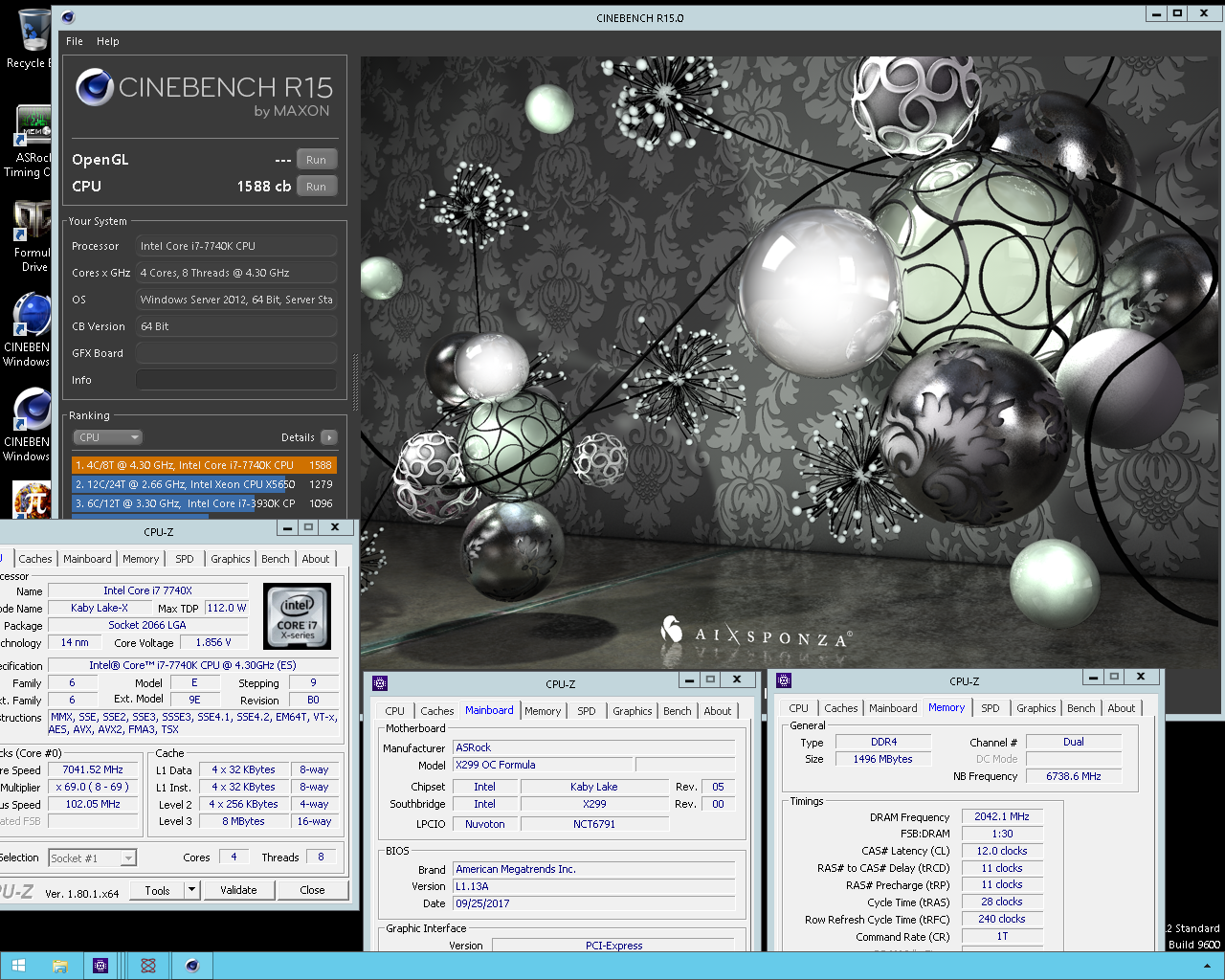Viewport: 1225px width, 980px height.
Task: Click the title bar icon of the CPU-Z Memory window
Action: coord(784,680)
